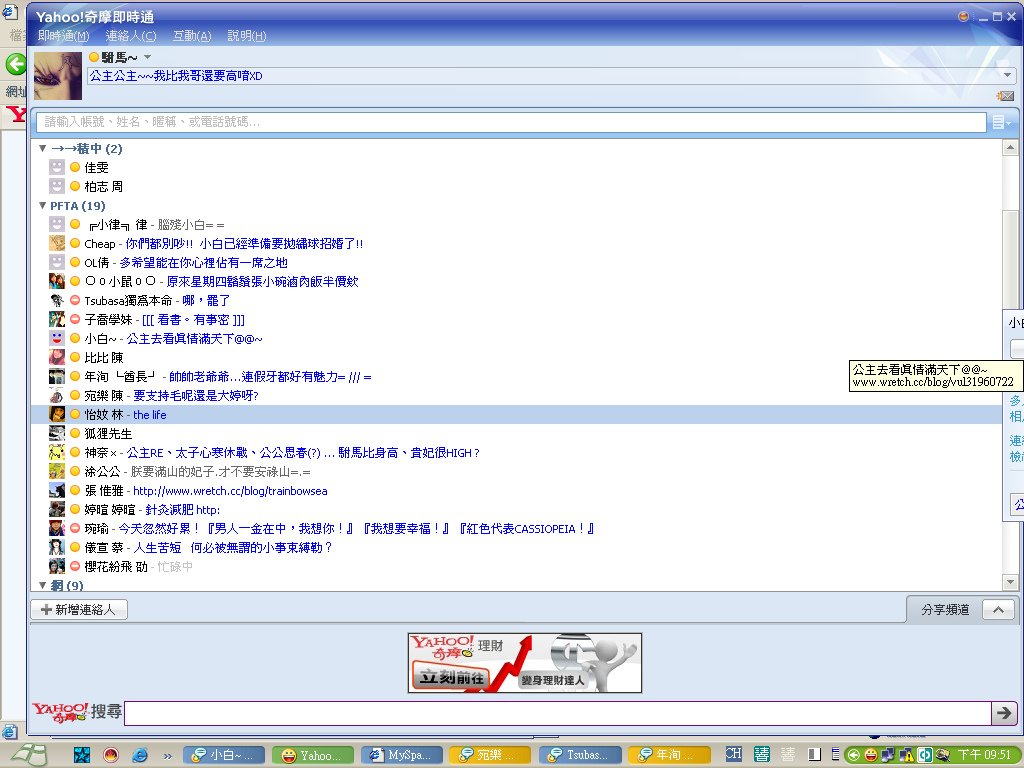Expand the 分享頻道 panel with up arrow
The width and height of the screenshot is (1024, 768).
(x=998, y=609)
